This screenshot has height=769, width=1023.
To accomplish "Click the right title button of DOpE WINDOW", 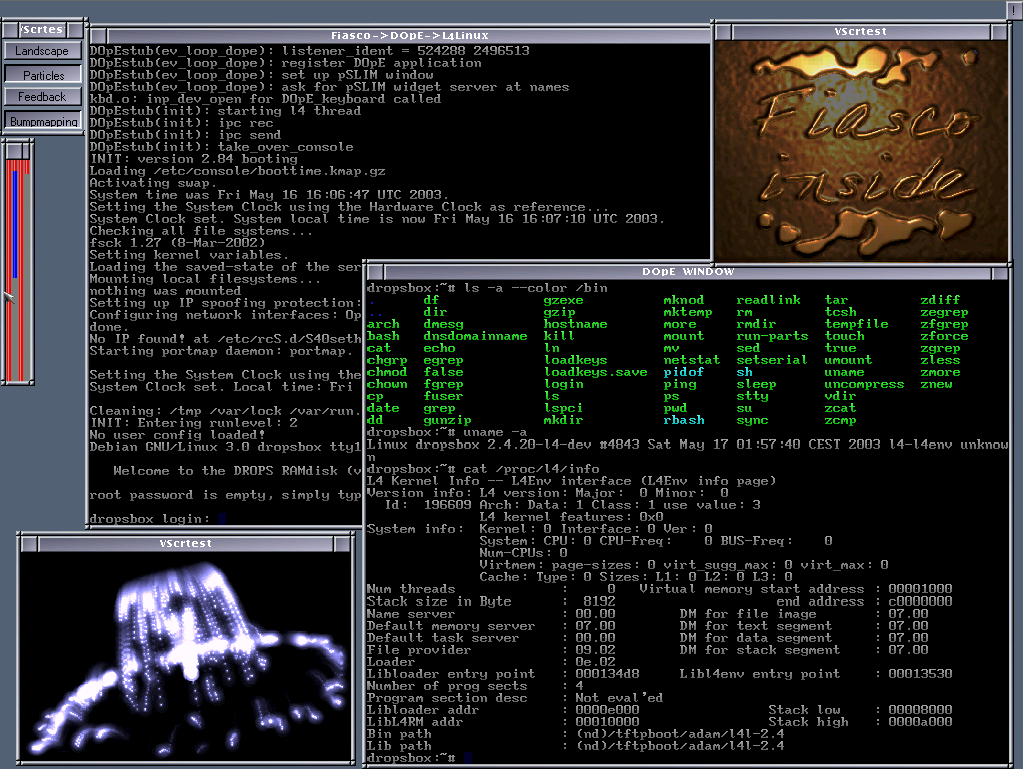I will tap(1000, 272).
